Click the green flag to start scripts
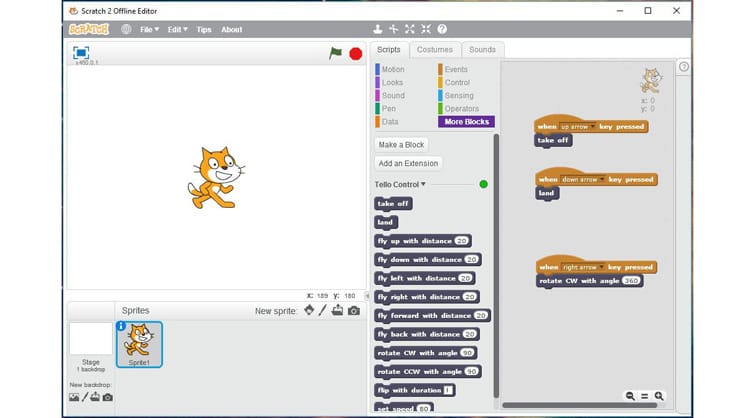Screen dimensions: 755x418 (x=335, y=53)
